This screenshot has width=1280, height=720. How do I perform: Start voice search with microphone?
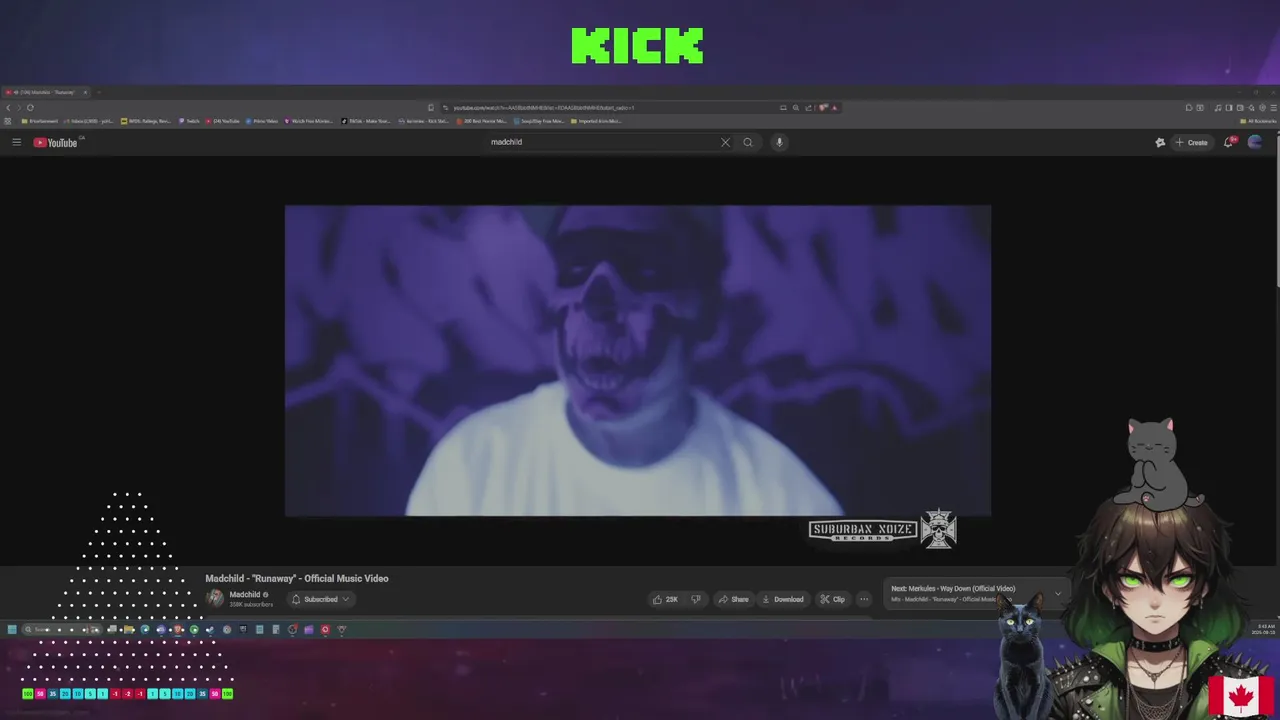pos(779,142)
